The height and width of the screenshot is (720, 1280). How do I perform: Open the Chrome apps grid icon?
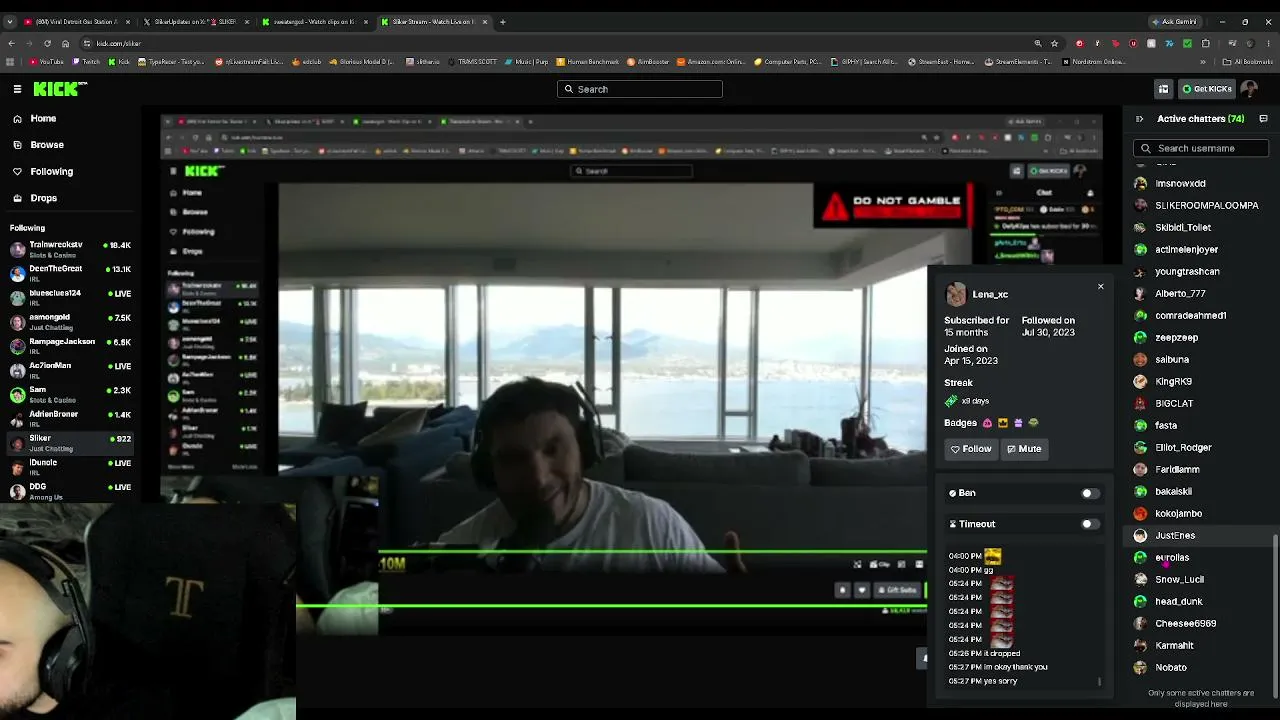[x=10, y=62]
